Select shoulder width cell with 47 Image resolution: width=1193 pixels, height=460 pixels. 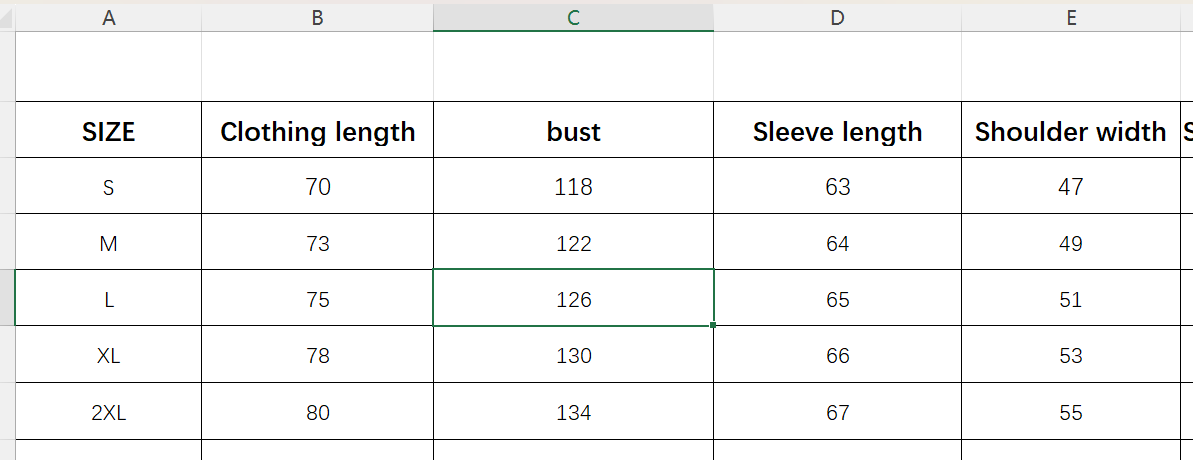click(x=1071, y=187)
